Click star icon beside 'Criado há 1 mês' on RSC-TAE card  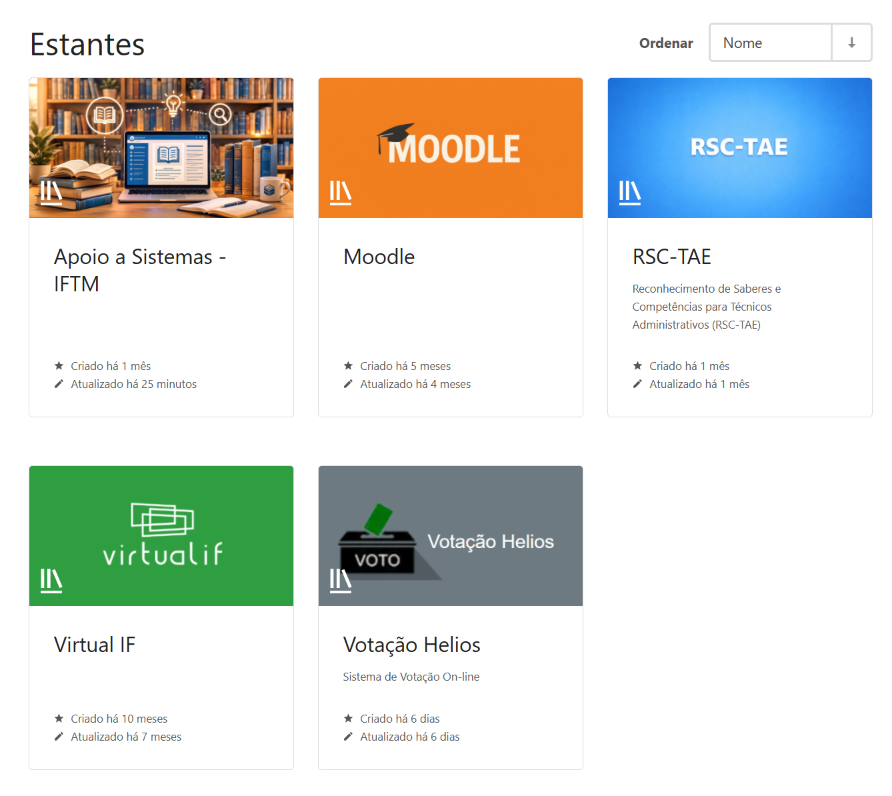coord(637,366)
